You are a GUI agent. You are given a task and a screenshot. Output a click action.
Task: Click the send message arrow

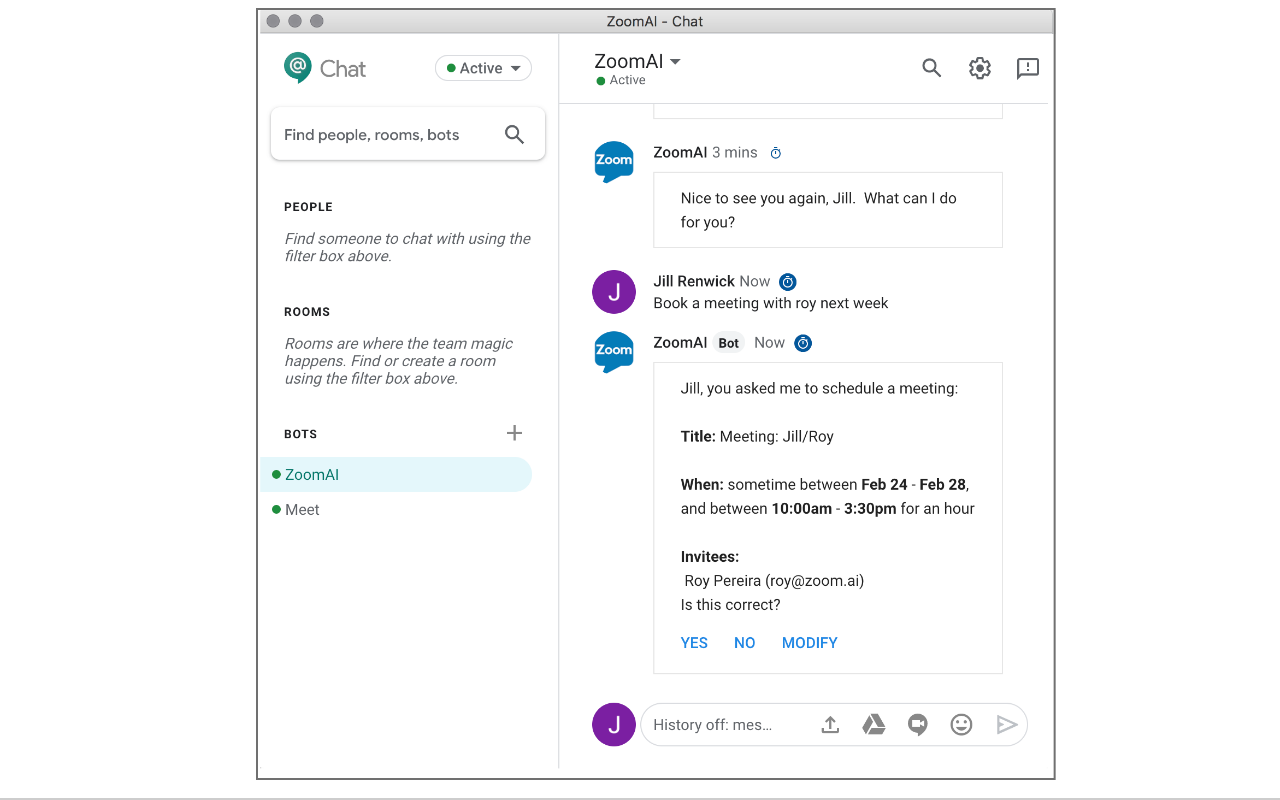pos(1006,725)
